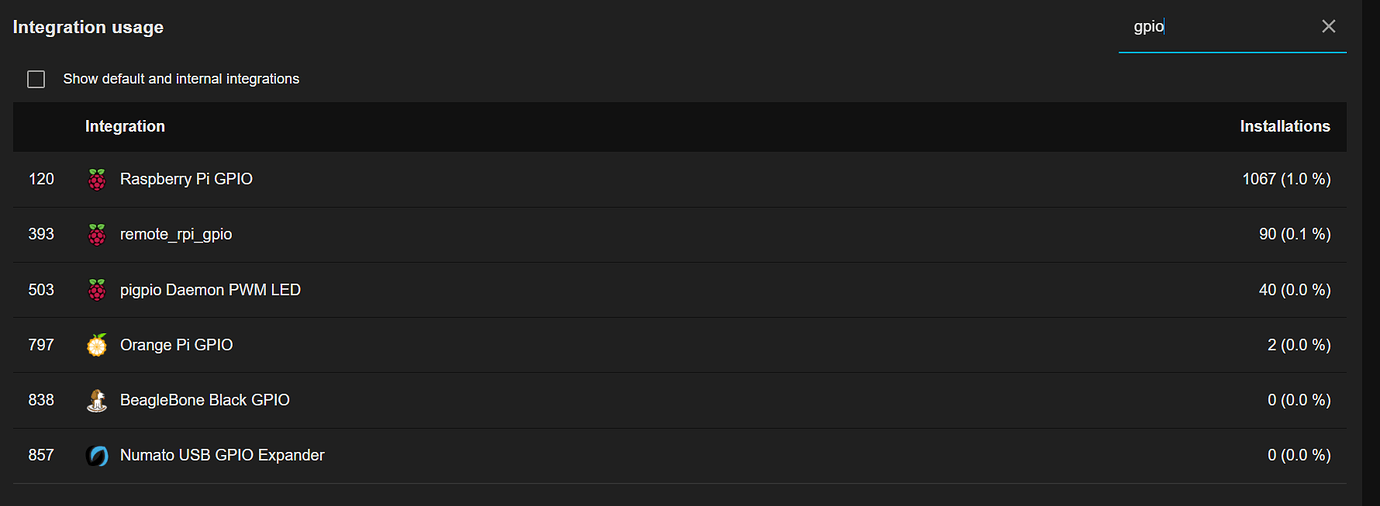Sort by the Installations column header

(x=1284, y=126)
